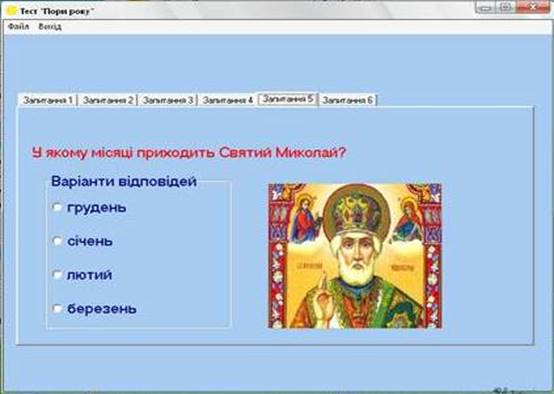Maximize the test window
The height and width of the screenshot is (394, 554).
pos(506,7)
